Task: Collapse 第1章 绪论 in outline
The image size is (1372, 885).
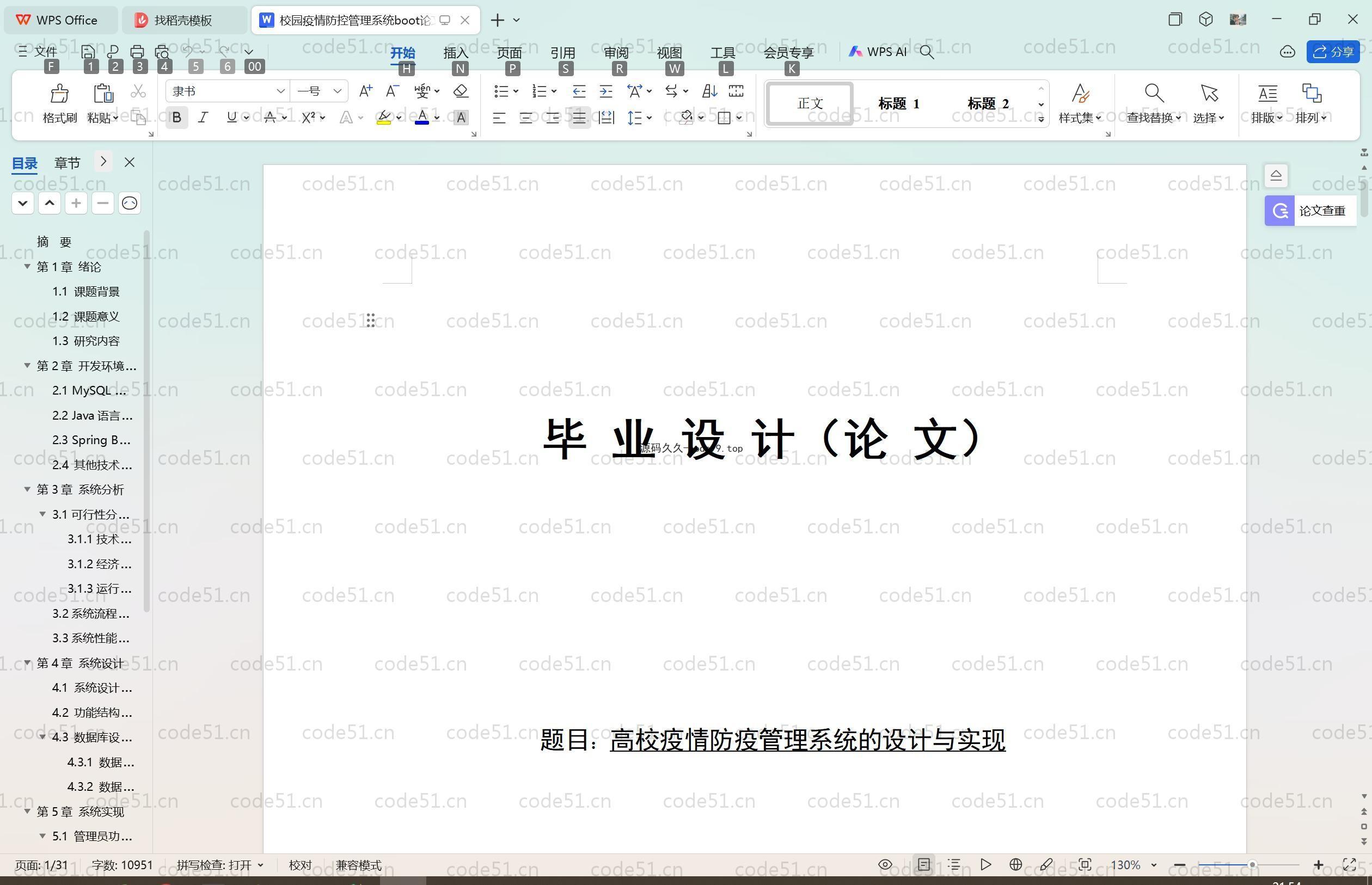Action: tap(27, 267)
